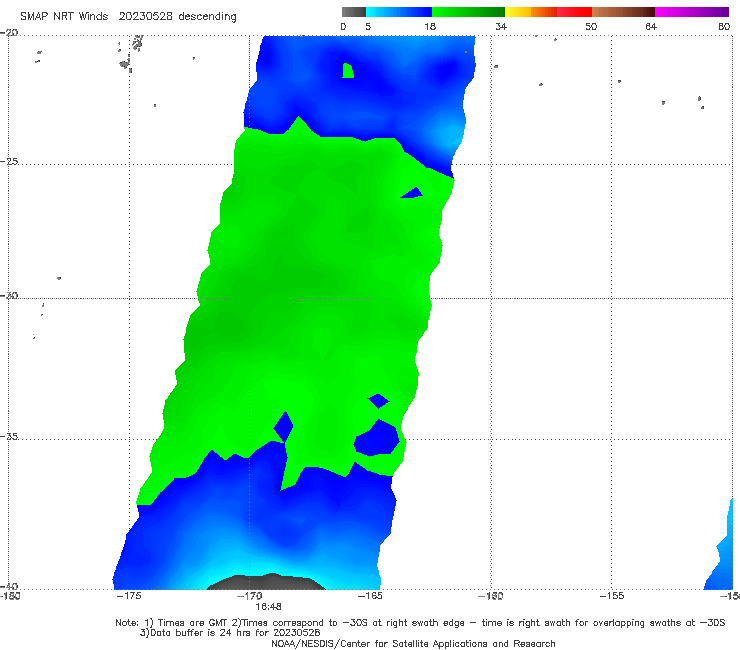
Task: Click the longitude label '-165'
Action: click(x=370, y=596)
